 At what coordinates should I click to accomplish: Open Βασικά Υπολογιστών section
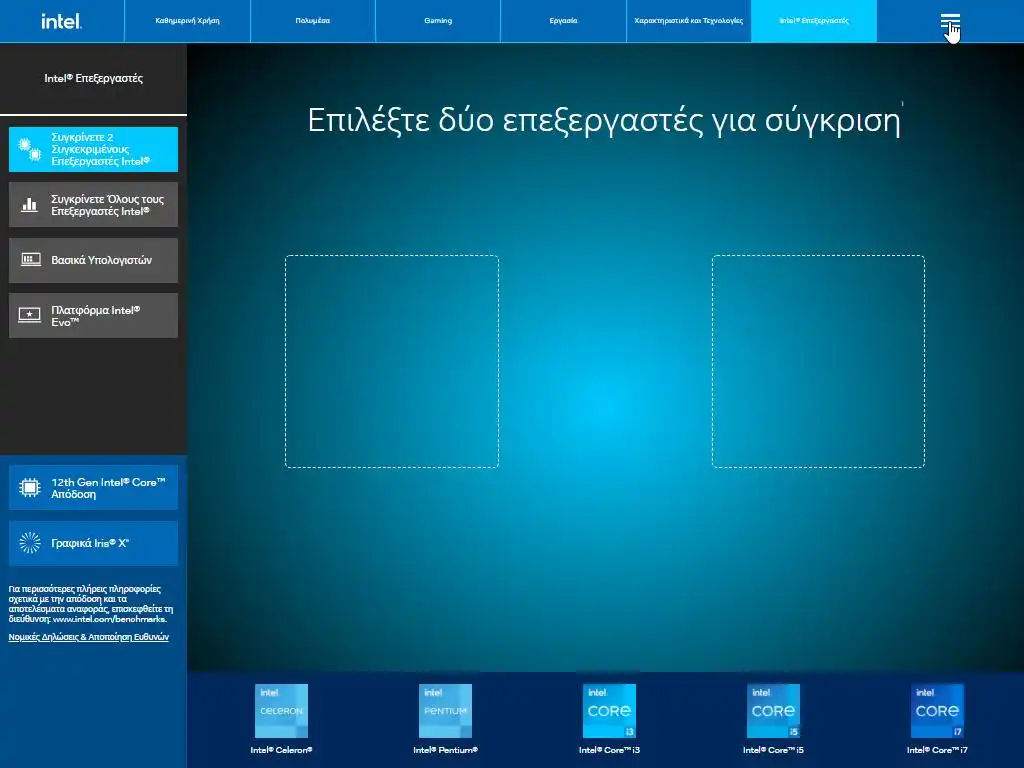93,260
